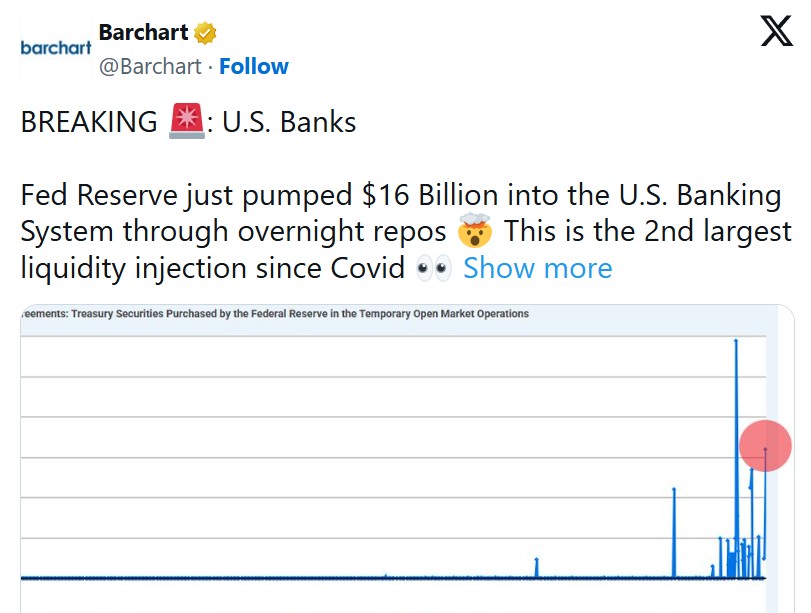
Task: Click the Barchart verified badge
Action: coord(204,31)
